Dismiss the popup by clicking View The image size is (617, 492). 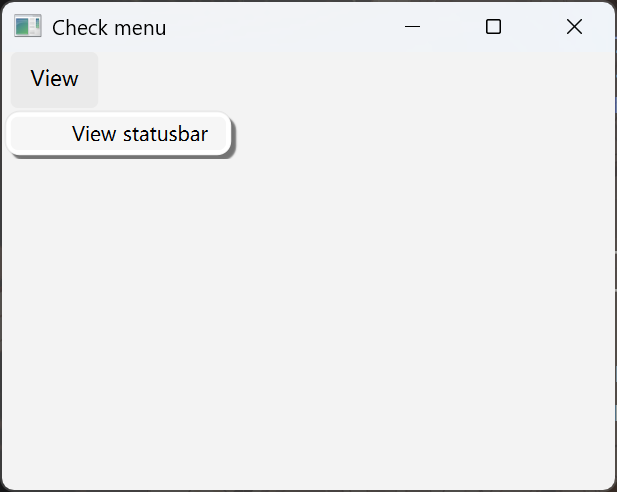[54, 79]
